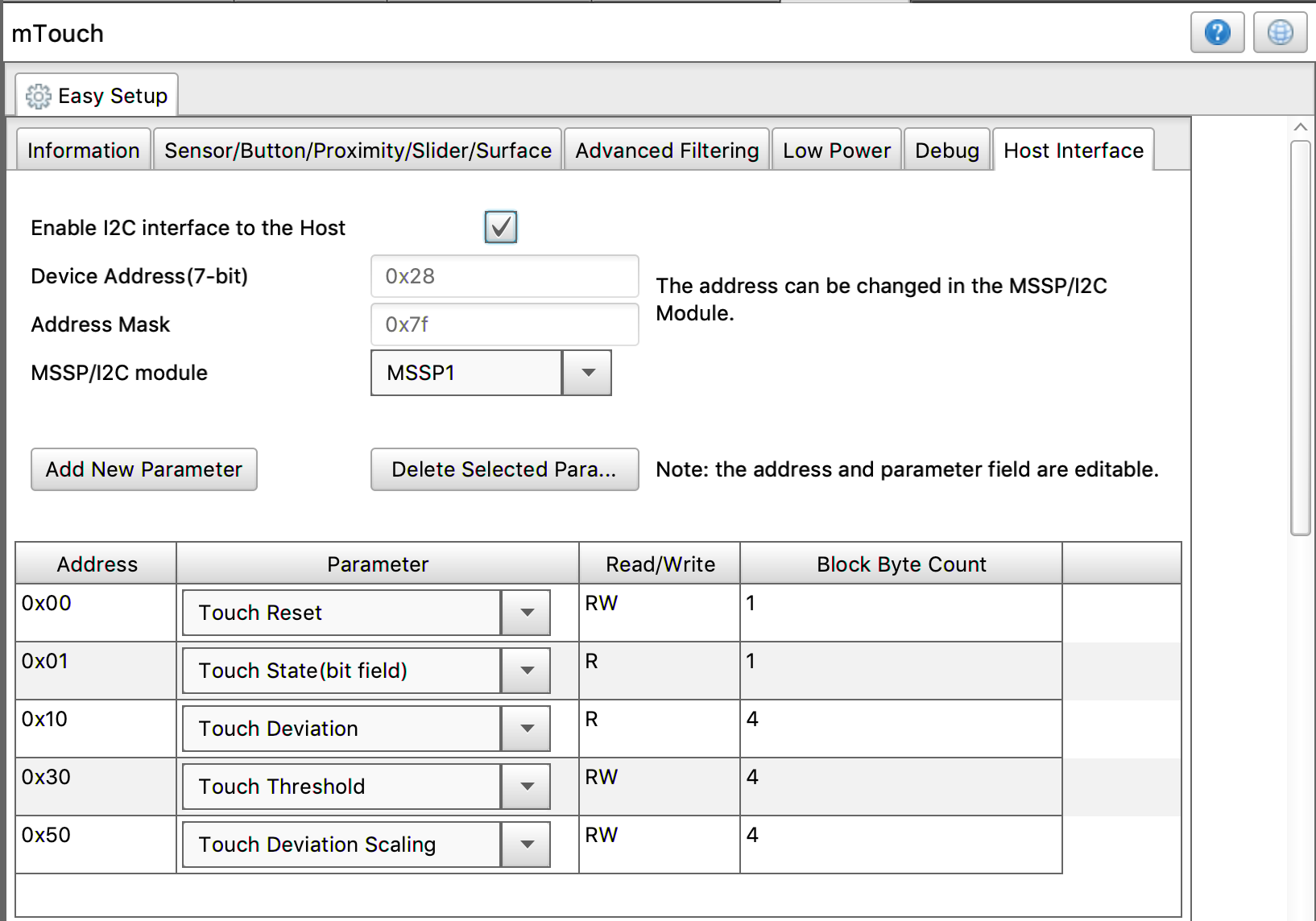The width and height of the screenshot is (1316, 921).
Task: Open the mTouch help documentation
Action: tap(1217, 32)
